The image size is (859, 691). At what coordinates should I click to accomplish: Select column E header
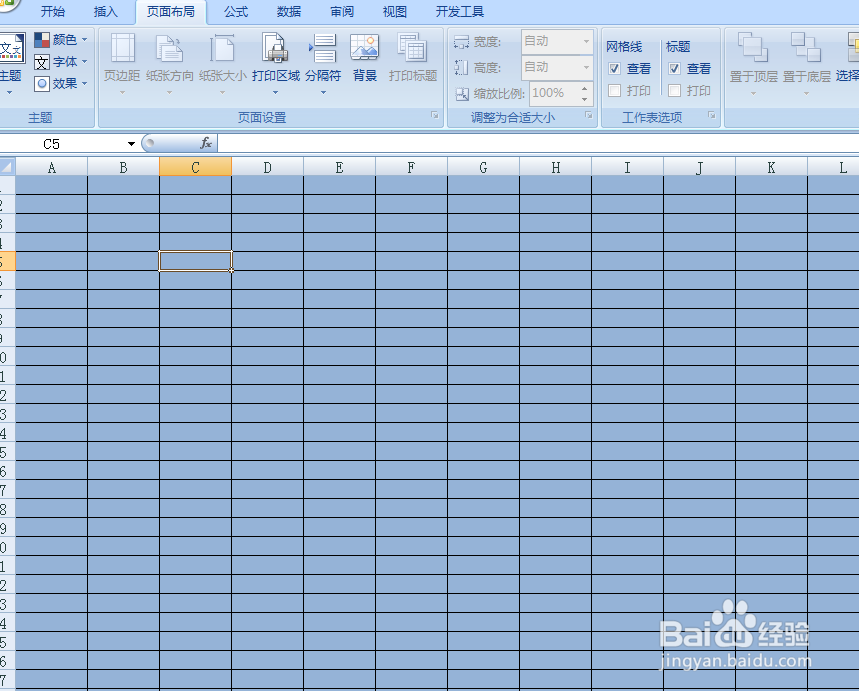point(340,167)
